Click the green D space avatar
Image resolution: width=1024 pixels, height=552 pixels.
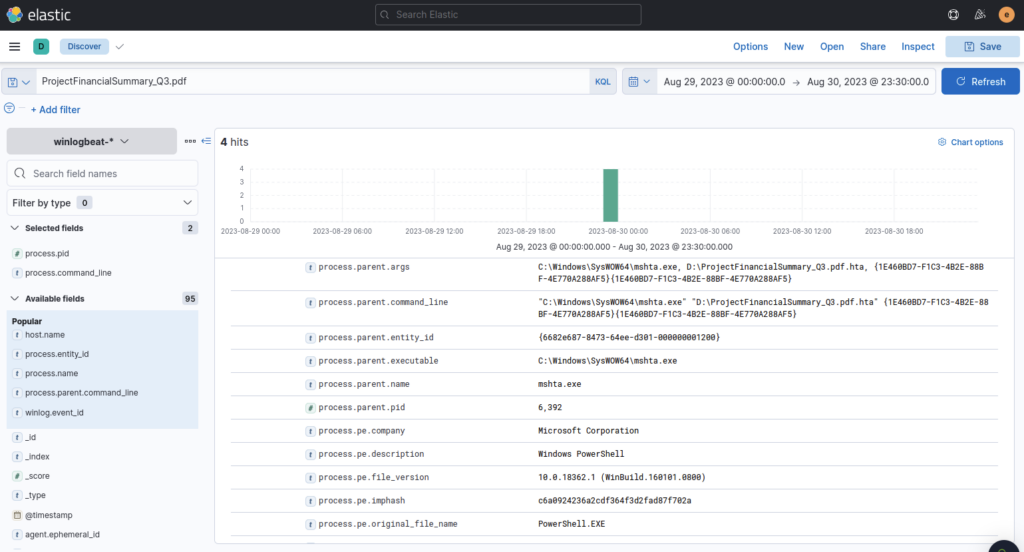tap(41, 46)
